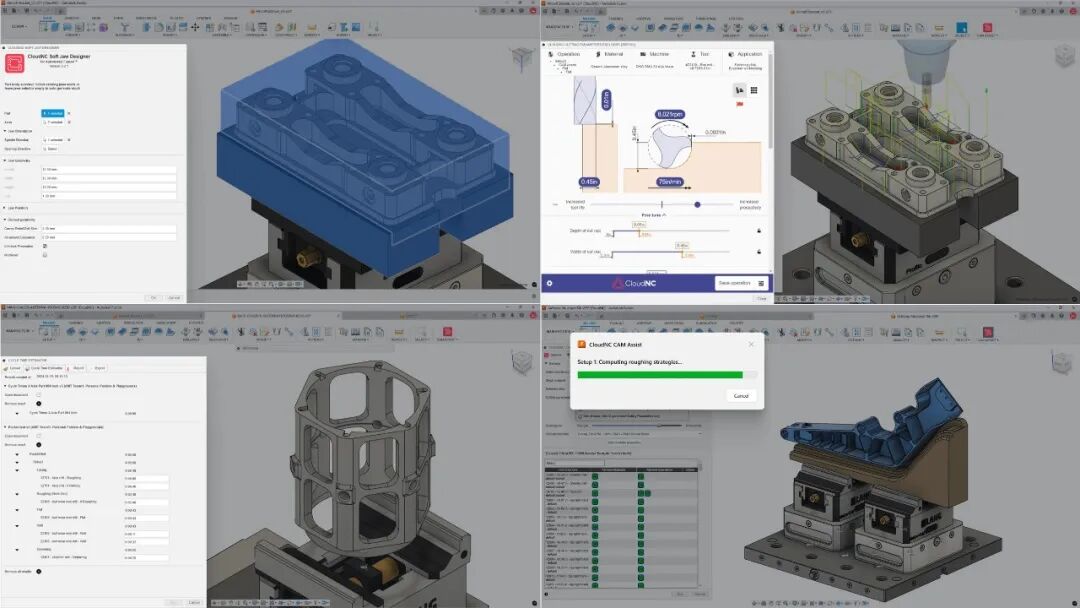Screen dimensions: 1080x608
Task: Click the blue Part '1 selected' button
Action: [53, 113]
